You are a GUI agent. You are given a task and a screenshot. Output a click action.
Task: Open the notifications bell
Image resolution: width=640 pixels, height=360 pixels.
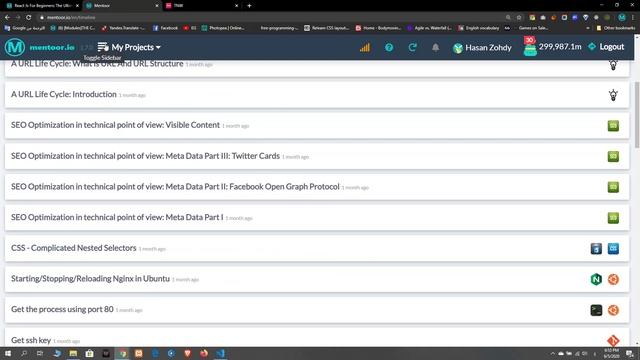click(436, 47)
